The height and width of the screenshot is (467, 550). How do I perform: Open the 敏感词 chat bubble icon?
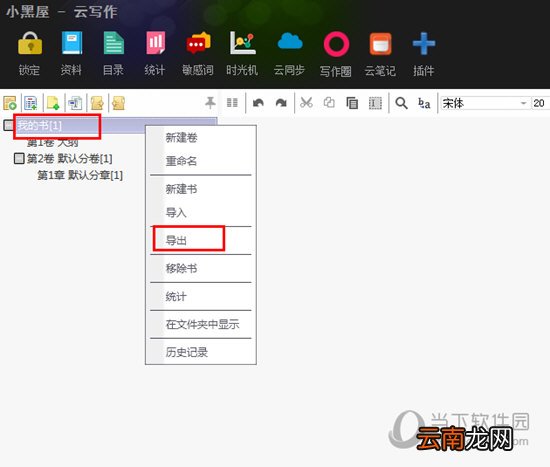pos(198,43)
